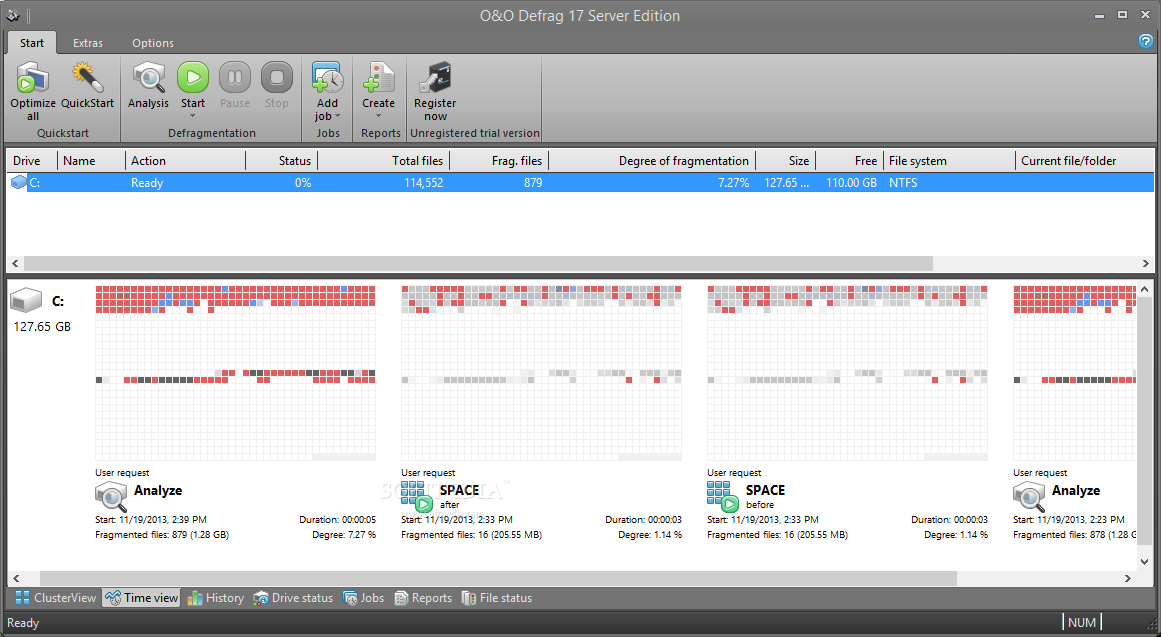Image resolution: width=1161 pixels, height=637 pixels.
Task: Click the NUM status bar indicator
Action: (x=1082, y=622)
